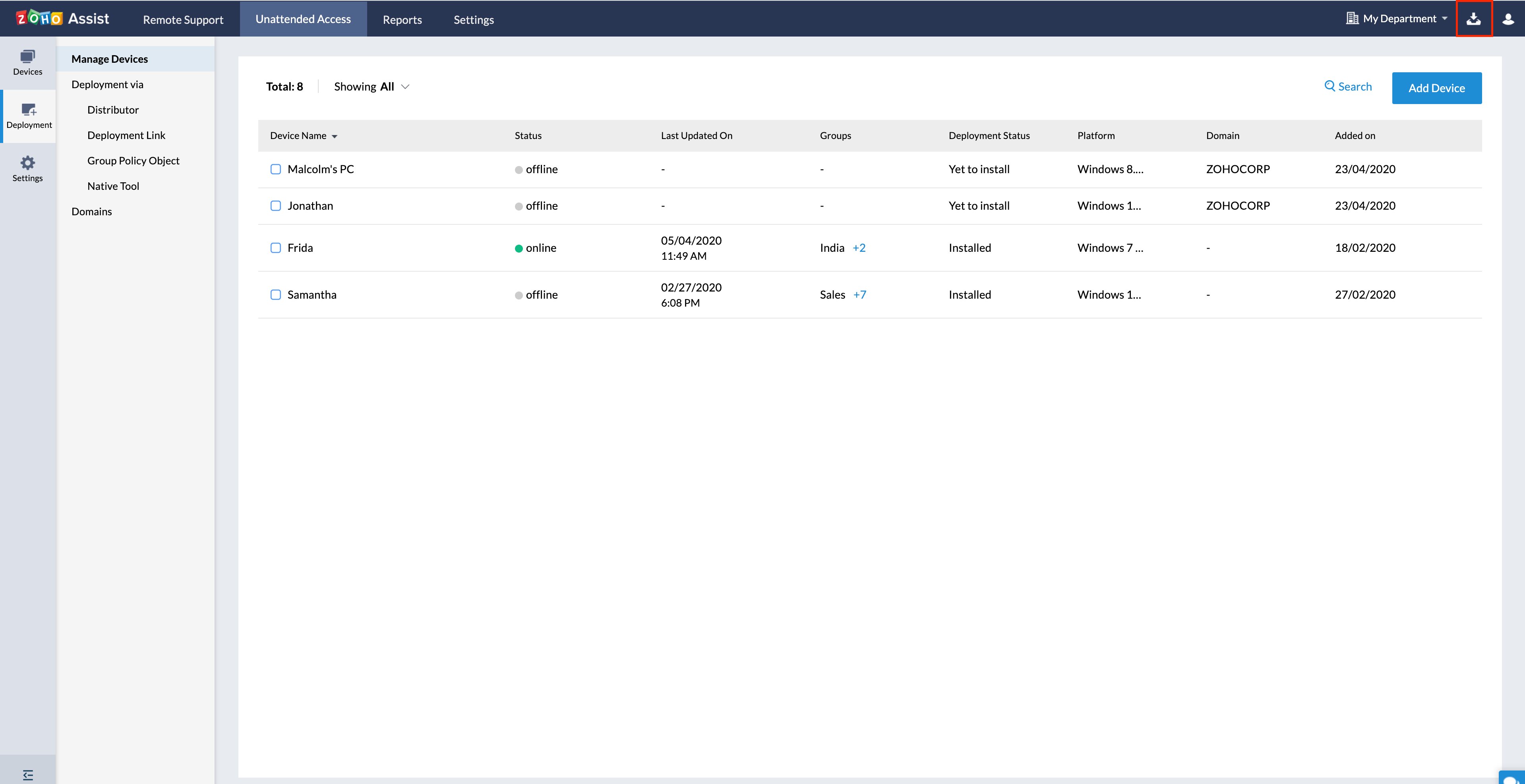Check the checkbox next to Frida
Screen dimensions: 1525x784
click(275, 248)
